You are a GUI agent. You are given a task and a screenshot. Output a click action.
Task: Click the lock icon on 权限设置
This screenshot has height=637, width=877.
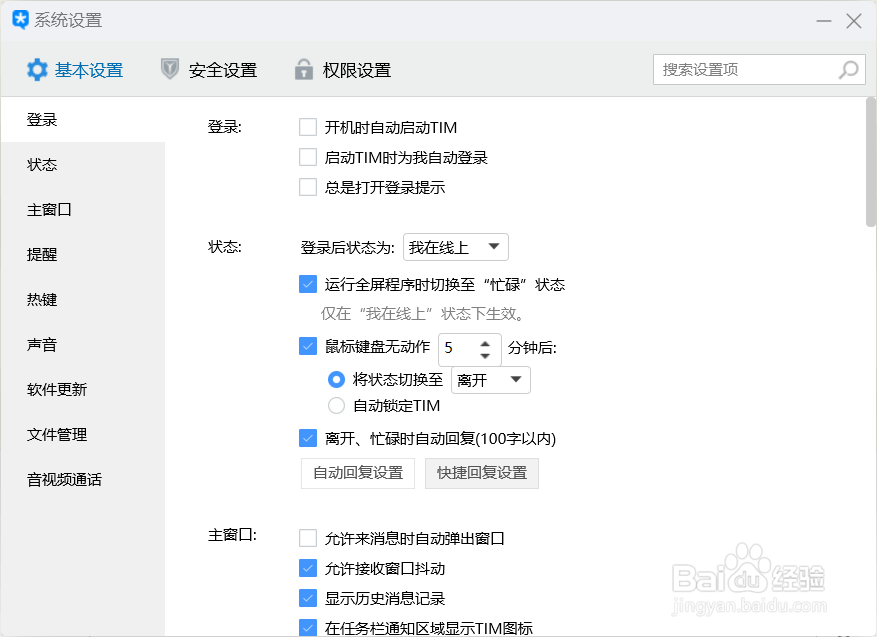pyautogui.click(x=303, y=69)
